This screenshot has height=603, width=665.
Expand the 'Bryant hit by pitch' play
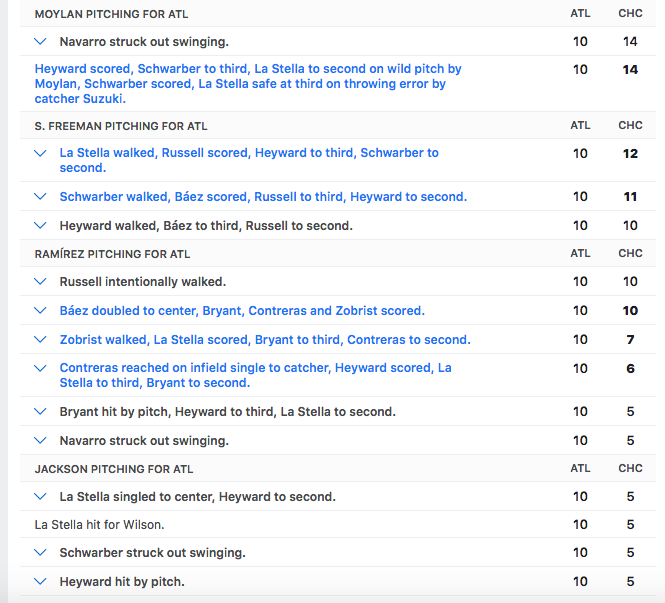[41, 412]
